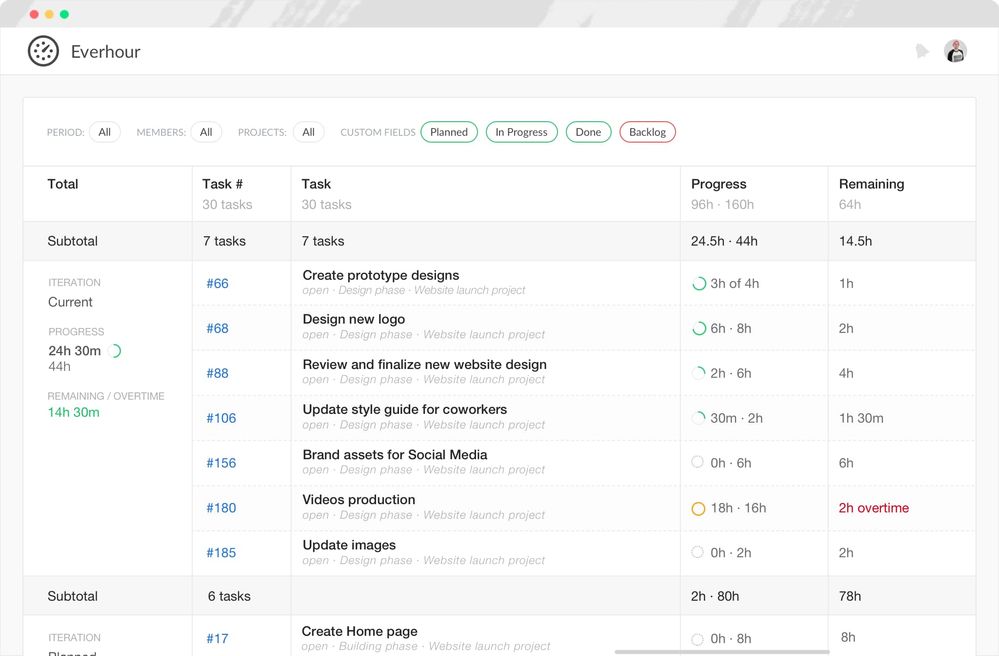Click the Task # column header
The height and width of the screenshot is (656, 999).
222,184
